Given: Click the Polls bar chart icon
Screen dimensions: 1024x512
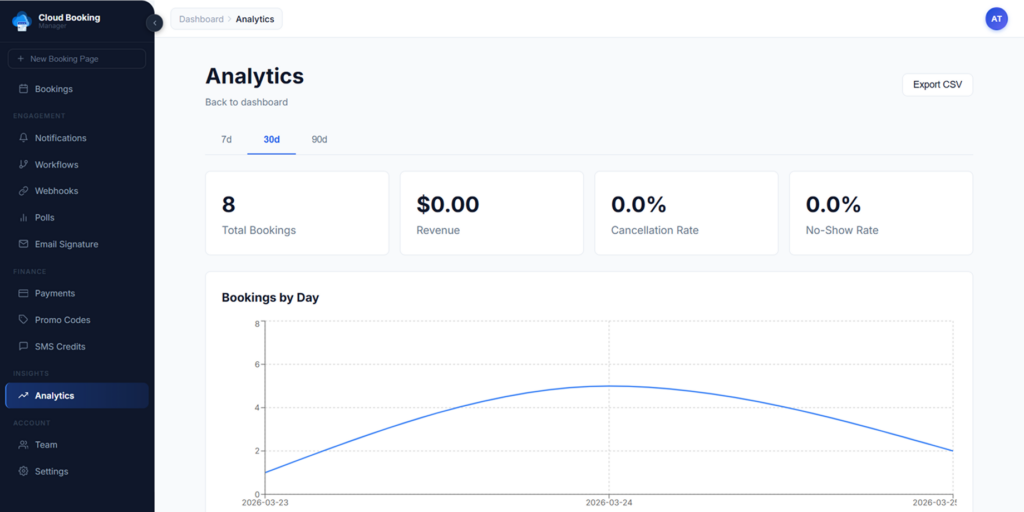Looking at the screenshot, I should click(23, 218).
